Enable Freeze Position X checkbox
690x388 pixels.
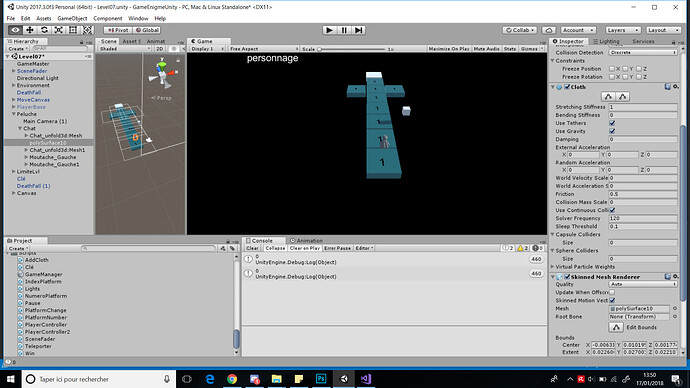pos(612,69)
